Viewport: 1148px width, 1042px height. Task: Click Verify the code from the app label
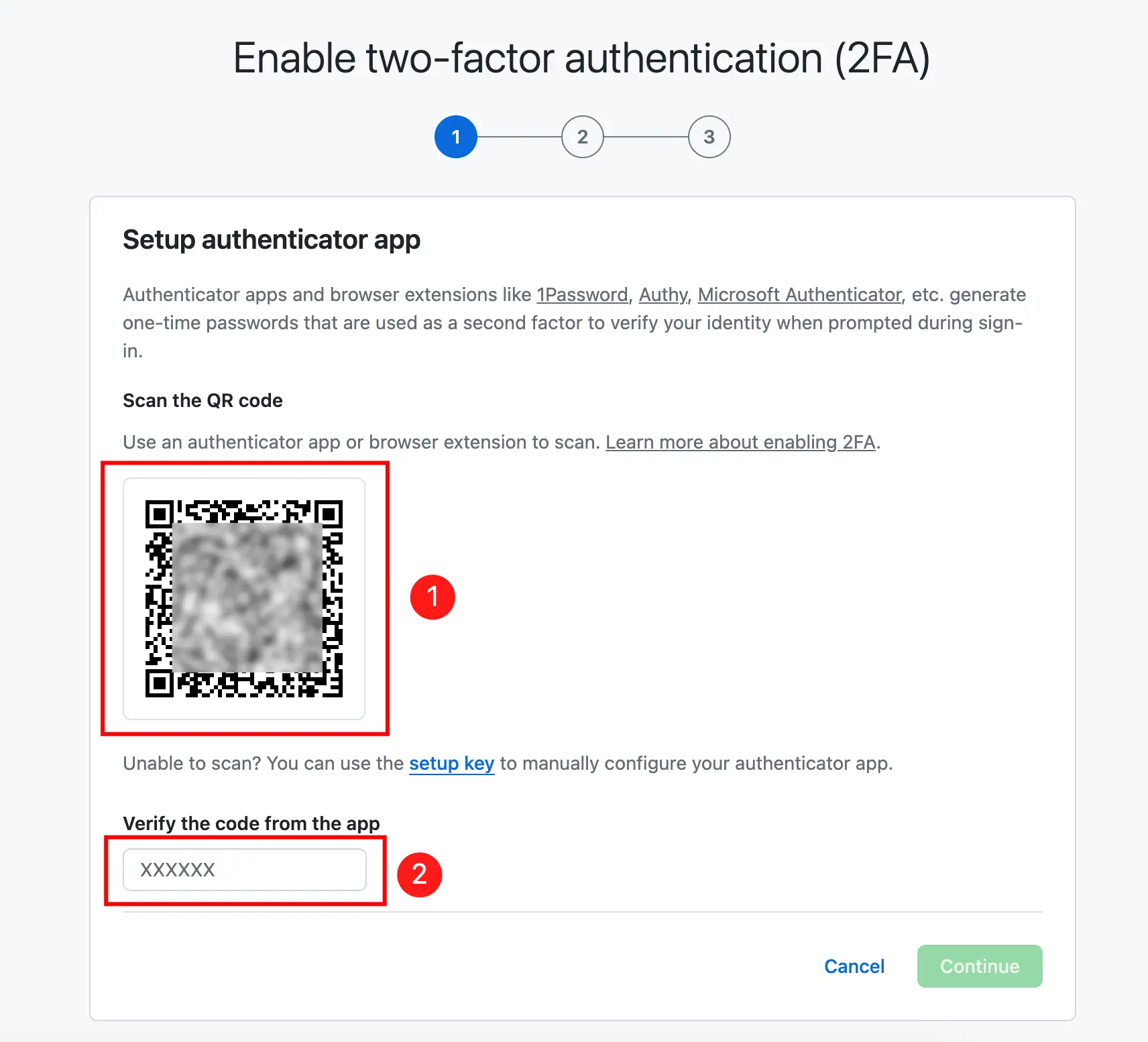pos(251,823)
